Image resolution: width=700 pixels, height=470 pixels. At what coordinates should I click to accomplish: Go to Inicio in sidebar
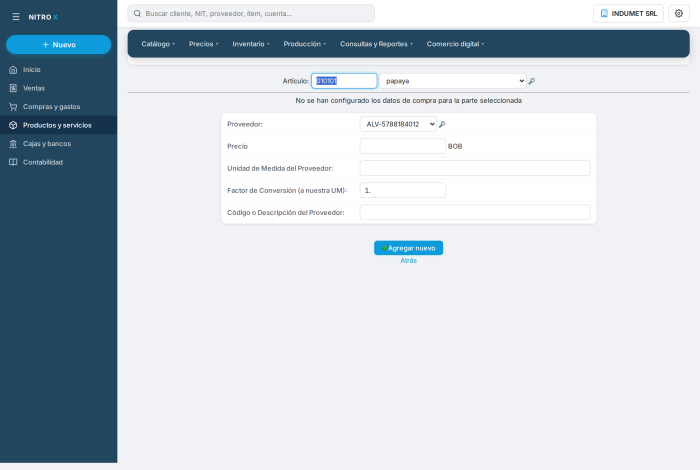[x=58, y=70]
